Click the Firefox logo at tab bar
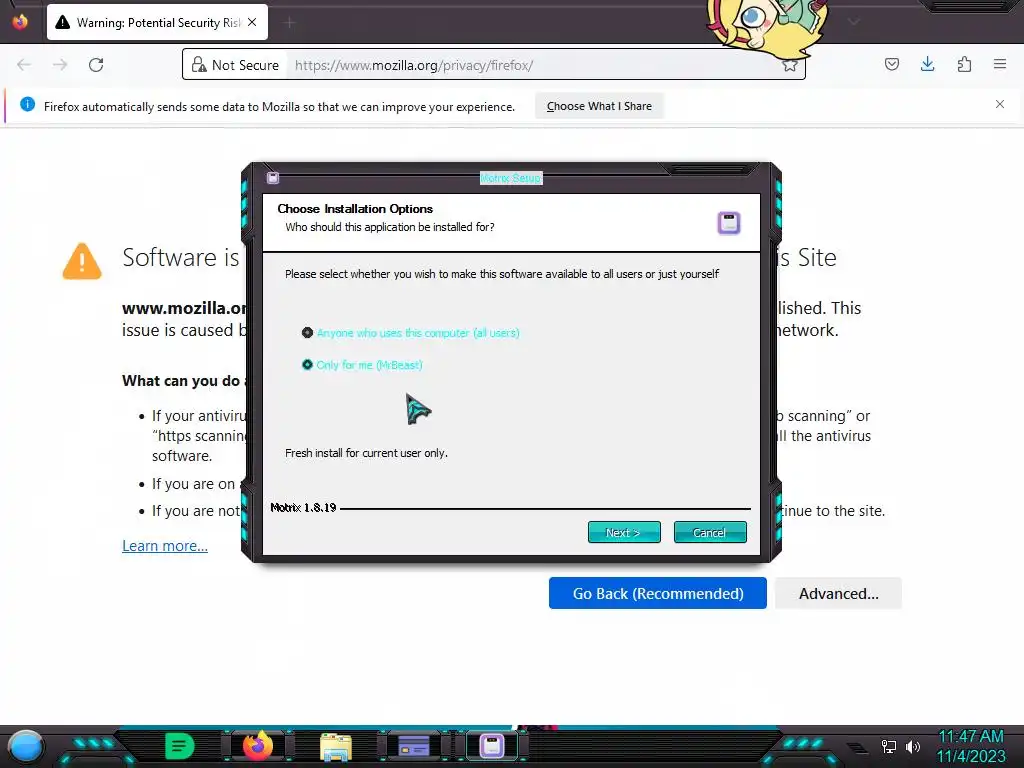Viewport: 1024px width, 768px height. tap(20, 22)
